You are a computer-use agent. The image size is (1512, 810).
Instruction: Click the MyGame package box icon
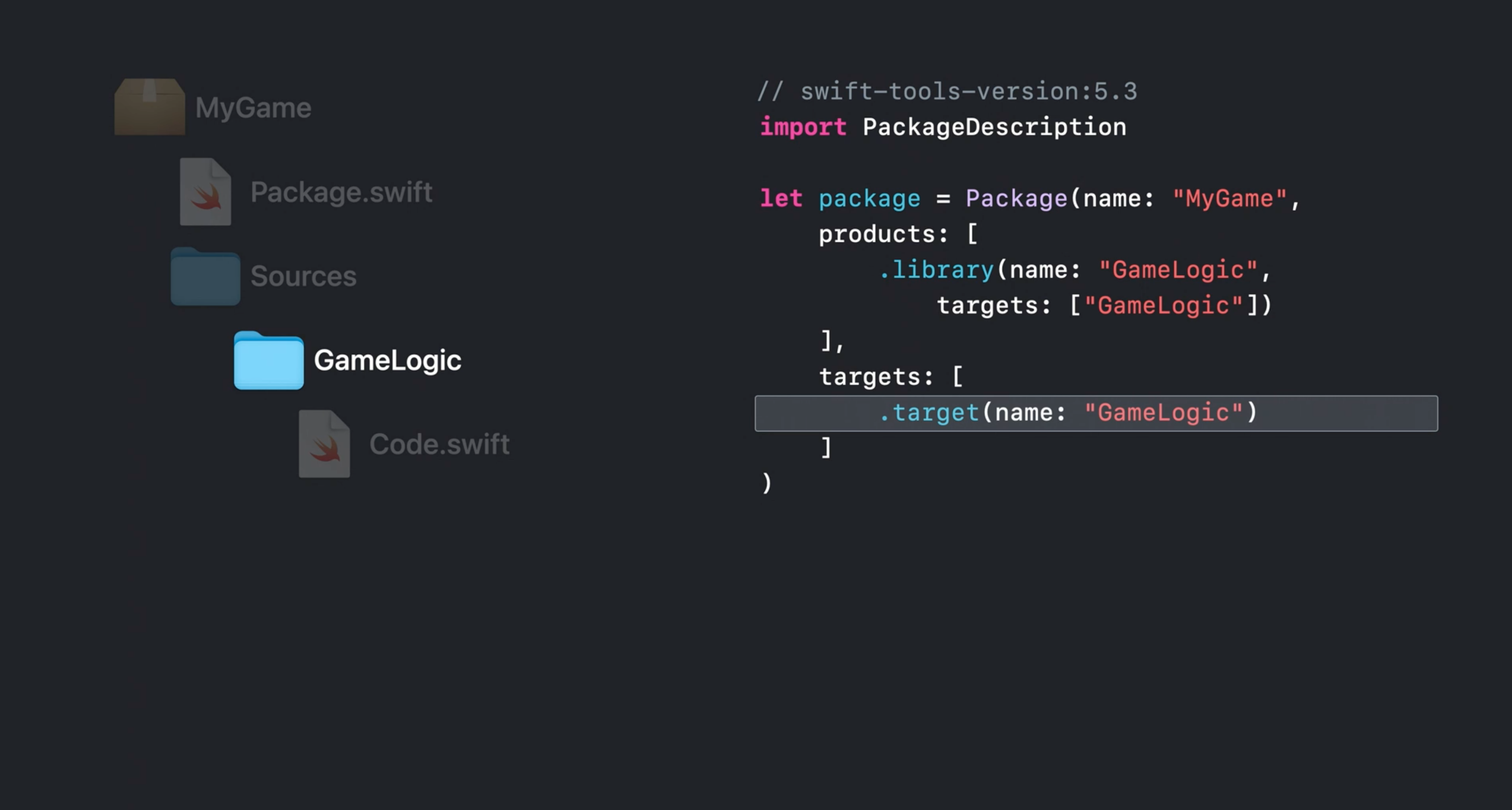click(150, 107)
